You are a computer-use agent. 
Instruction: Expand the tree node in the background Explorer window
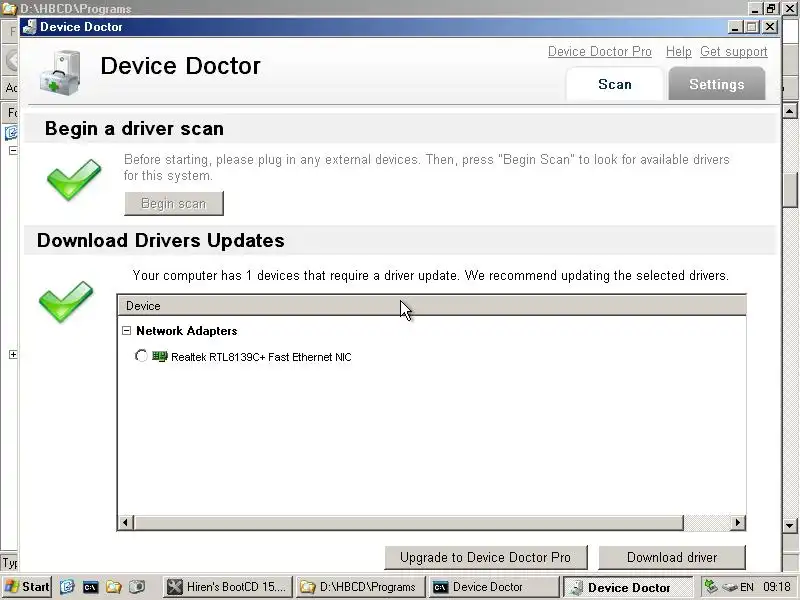[x=13, y=354]
